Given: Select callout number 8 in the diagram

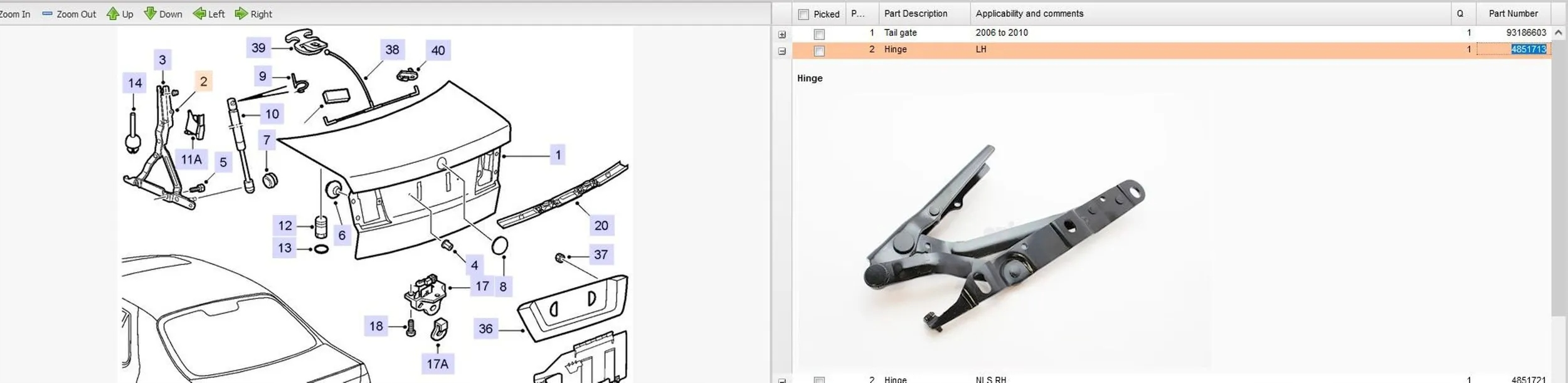Looking at the screenshot, I should [x=503, y=286].
